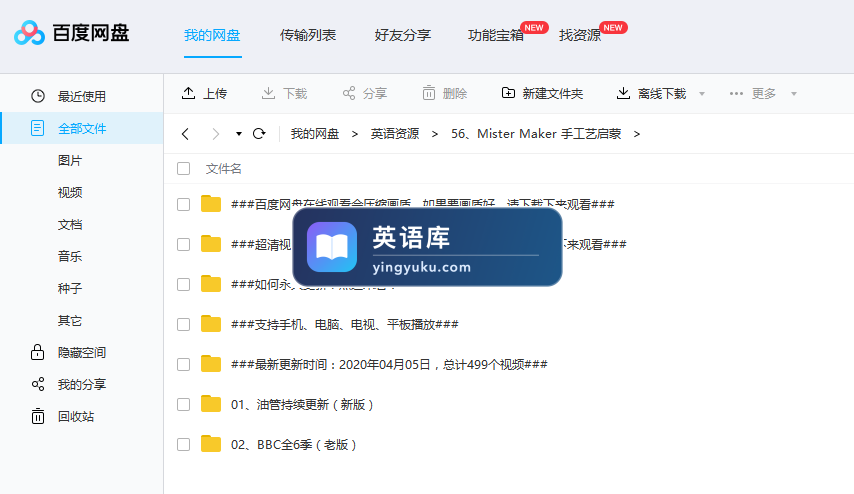Expand breadcrumb arrow after 英语资源
This screenshot has height=494, width=854.
[x=435, y=134]
